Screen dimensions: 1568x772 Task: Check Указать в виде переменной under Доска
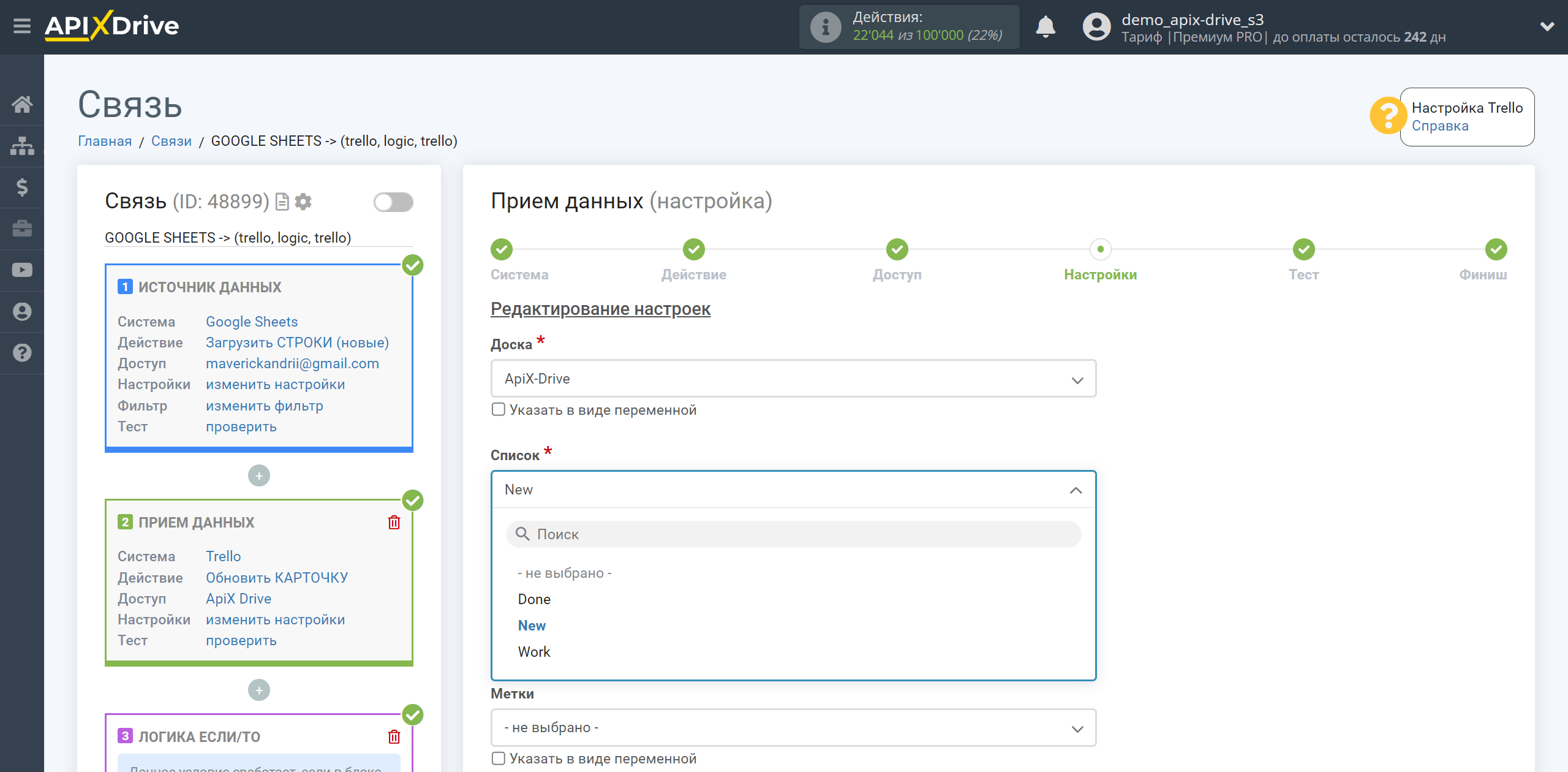(499, 409)
